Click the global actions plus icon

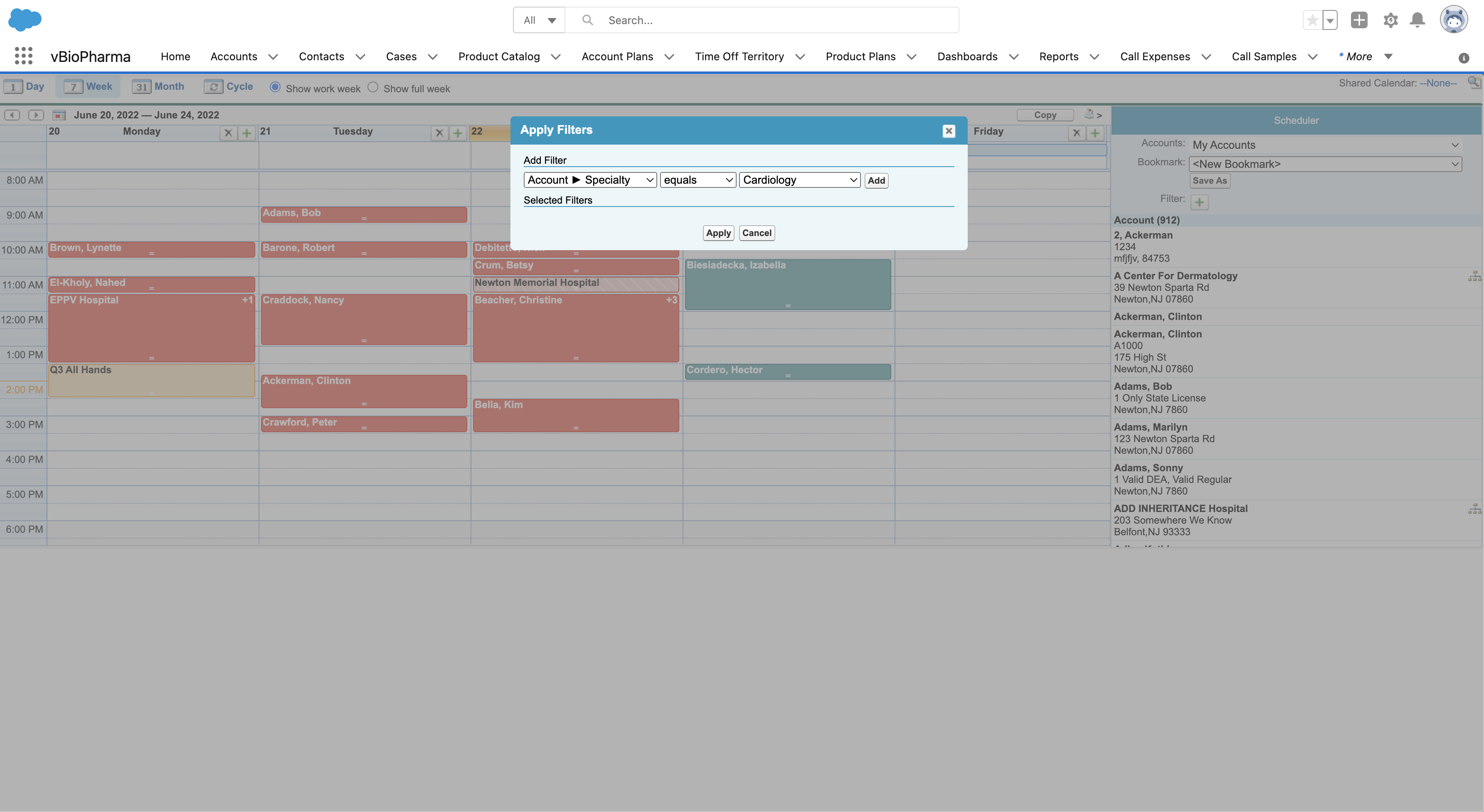pyautogui.click(x=1359, y=20)
